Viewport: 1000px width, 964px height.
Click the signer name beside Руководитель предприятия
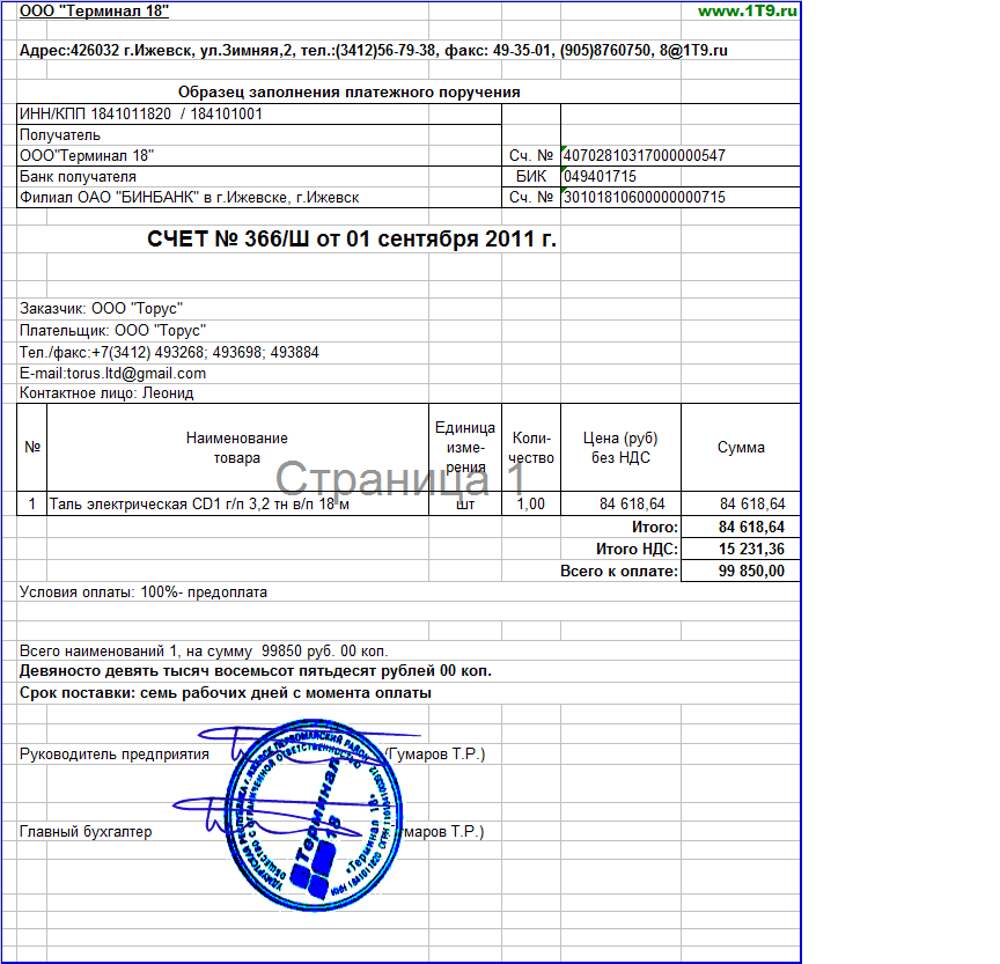click(435, 754)
